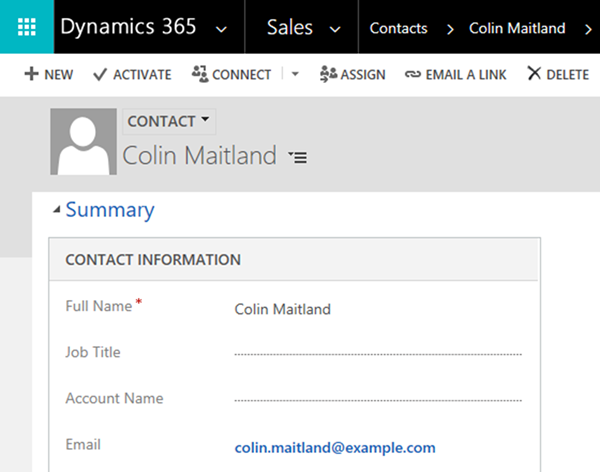Viewport: 600px width, 472px height.
Task: Go to Contacts in the breadcrumb
Action: pos(398,28)
